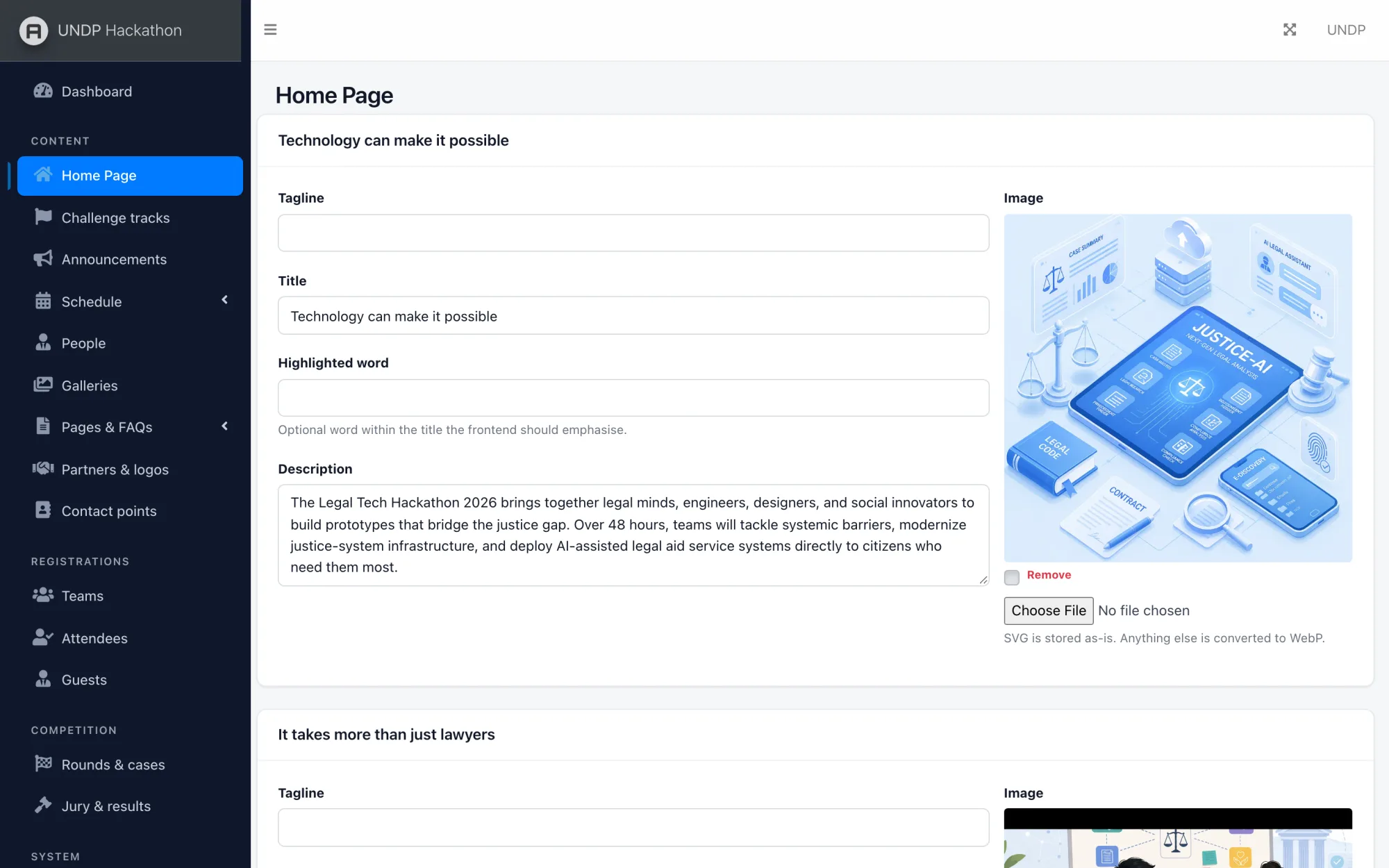1389x868 pixels.
Task: Tick the Remove image checkbox
Action: click(x=1012, y=576)
